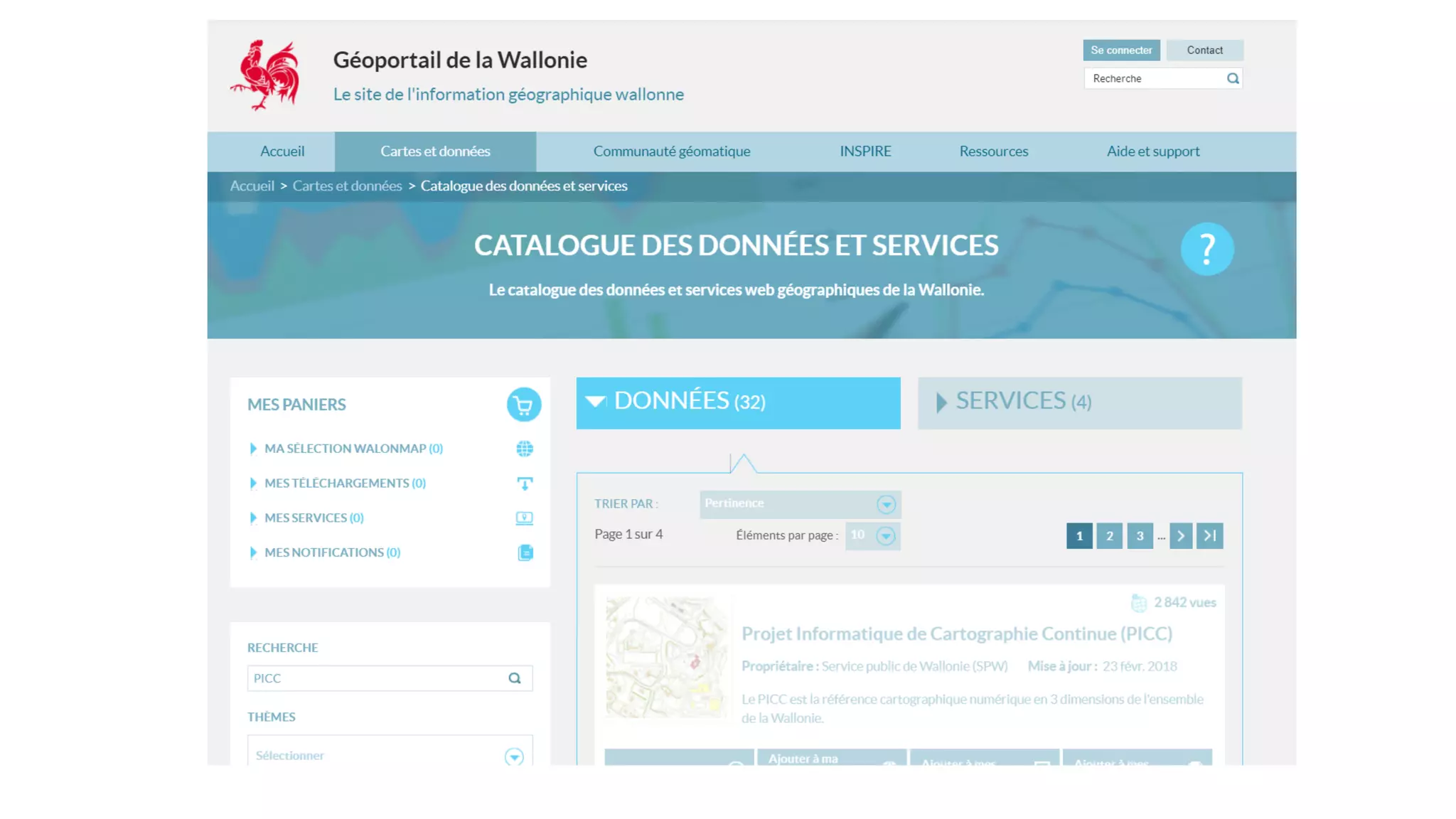The width and height of the screenshot is (1456, 819).
Task: Jump to last results page arrow
Action: point(1209,536)
